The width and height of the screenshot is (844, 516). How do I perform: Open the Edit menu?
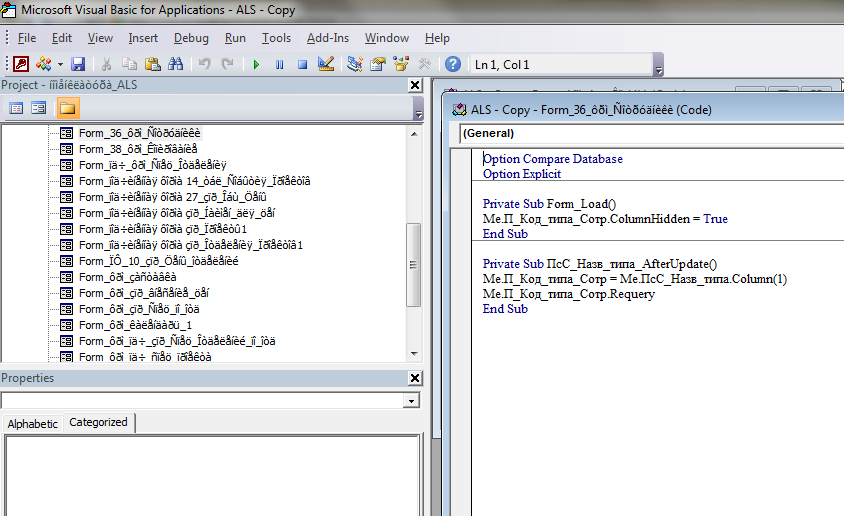coord(62,38)
